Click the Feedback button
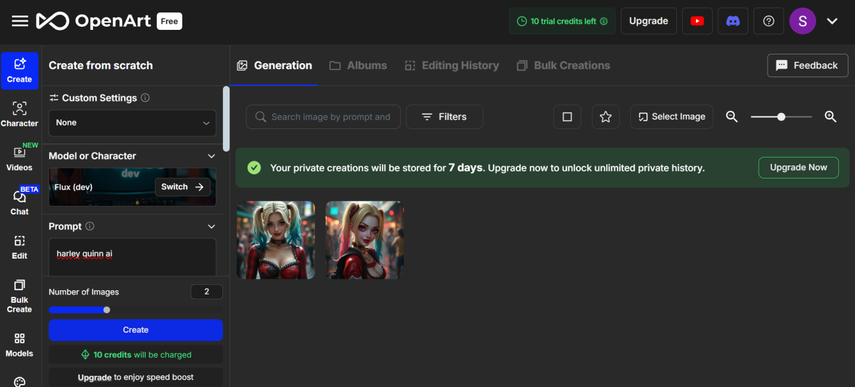 (808, 65)
